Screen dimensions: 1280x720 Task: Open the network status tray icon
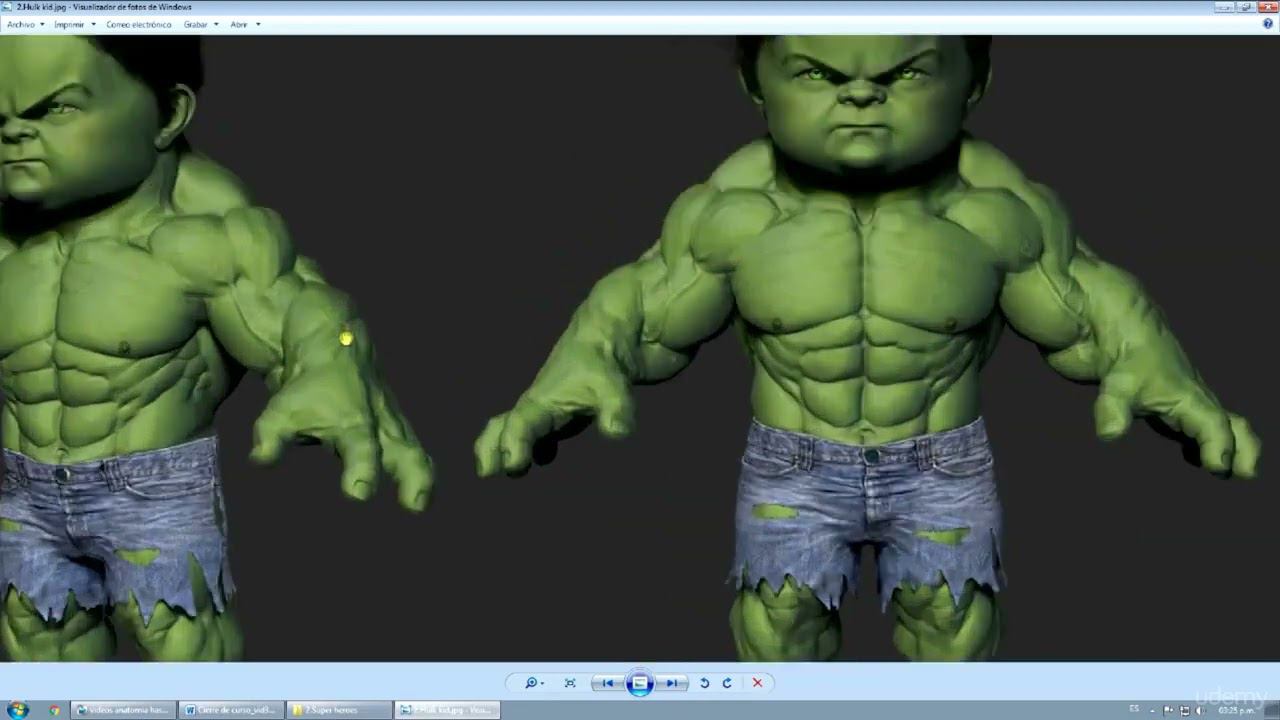pyautogui.click(x=1186, y=710)
